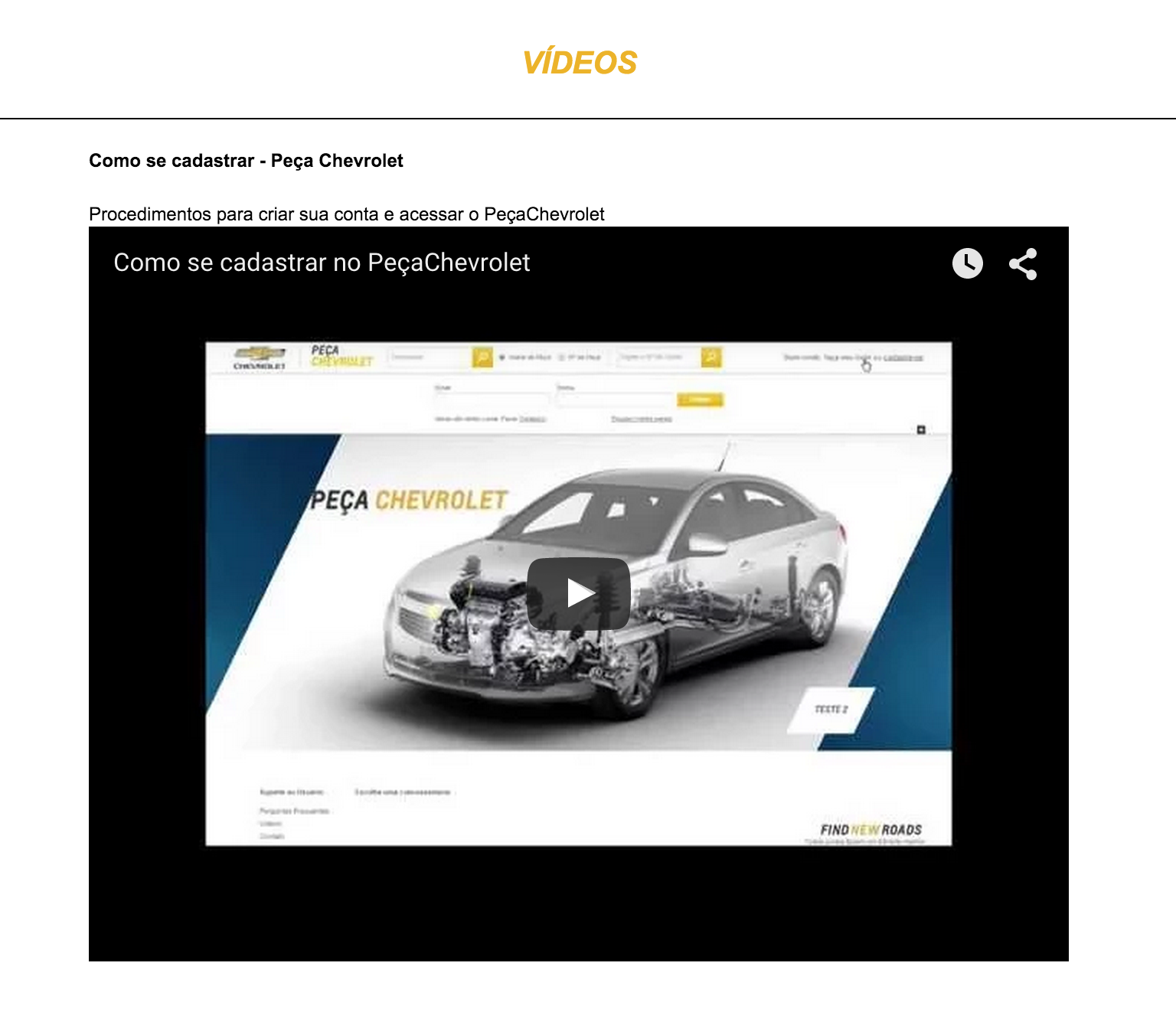Select heading 'Como se cadastrar - Peça Chevrolet'
Image resolution: width=1176 pixels, height=1015 pixels.
click(x=246, y=161)
